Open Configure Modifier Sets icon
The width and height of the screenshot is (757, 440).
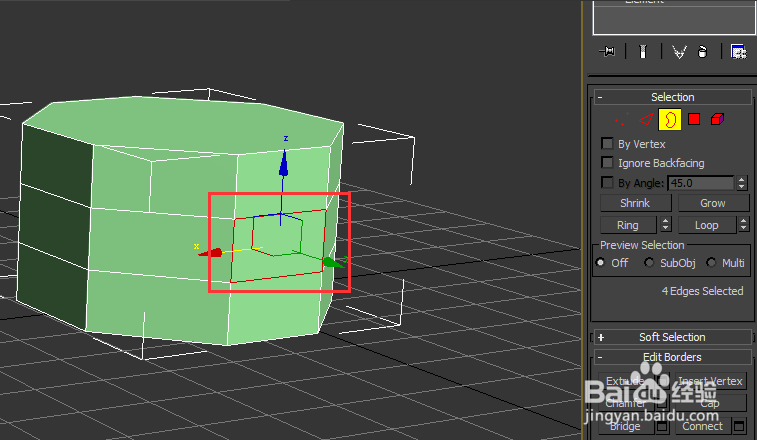(x=738, y=51)
